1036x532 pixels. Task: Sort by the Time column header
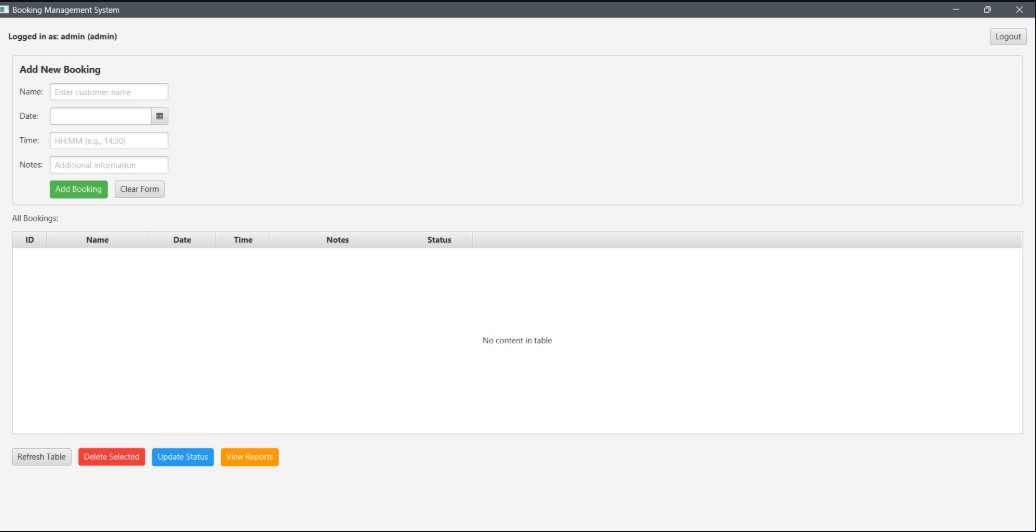point(242,240)
